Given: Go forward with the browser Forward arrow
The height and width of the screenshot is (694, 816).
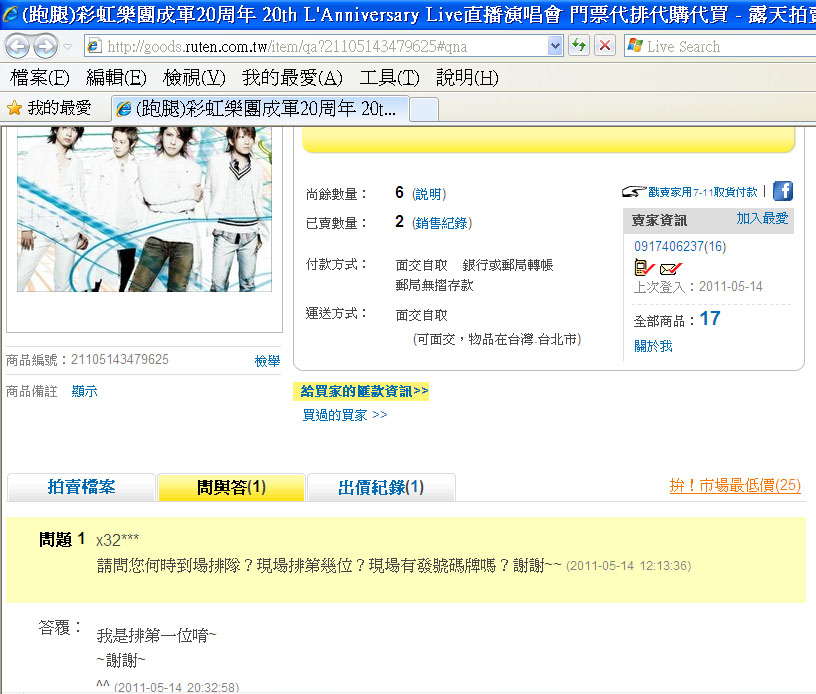Looking at the screenshot, I should [x=46, y=47].
